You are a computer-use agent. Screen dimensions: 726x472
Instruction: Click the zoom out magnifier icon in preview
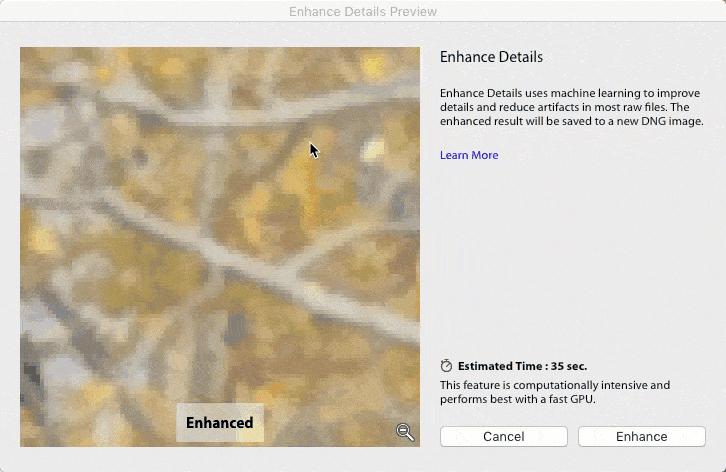click(405, 432)
